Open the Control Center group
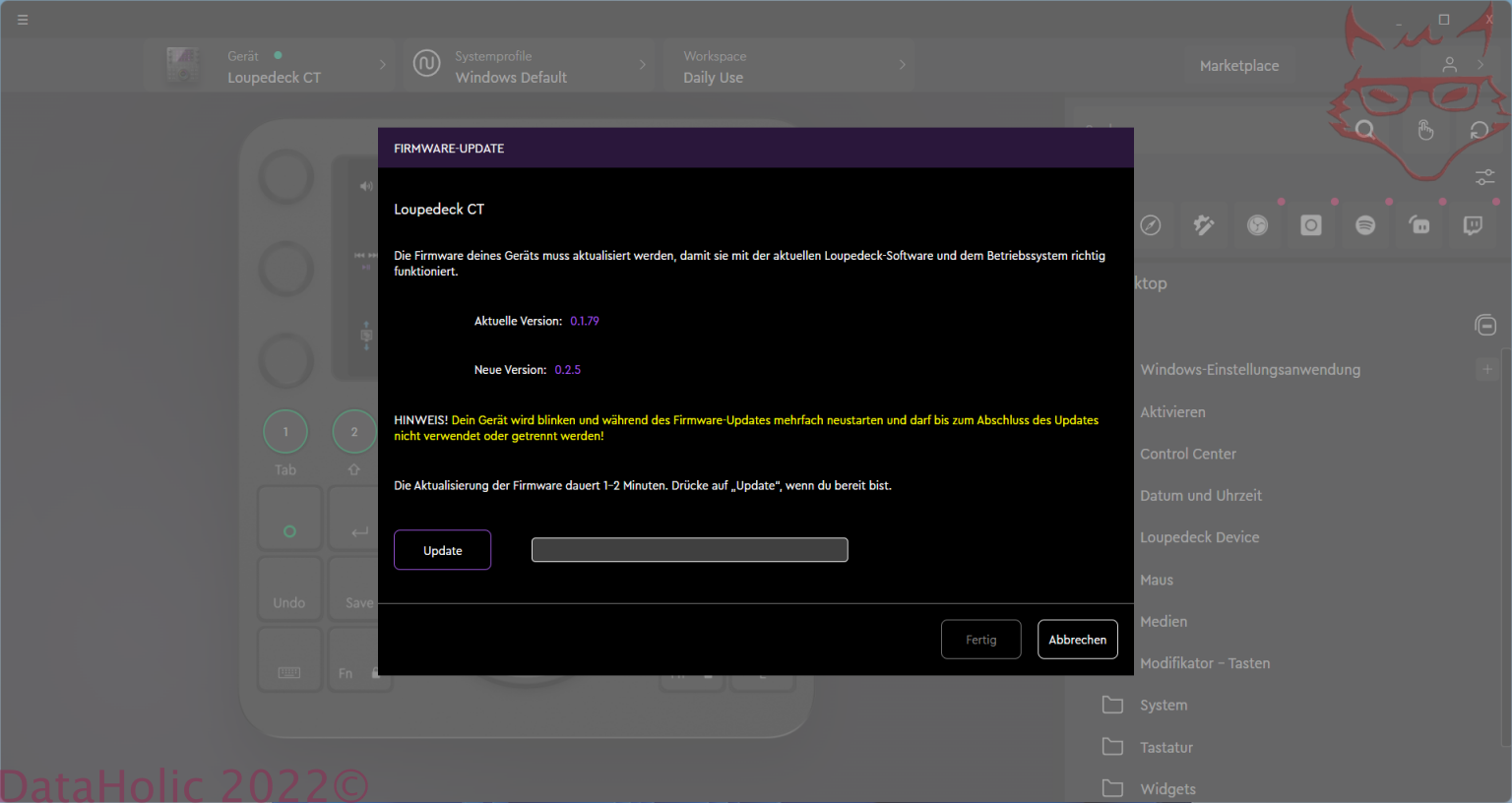The height and width of the screenshot is (803, 1512). [1188, 454]
